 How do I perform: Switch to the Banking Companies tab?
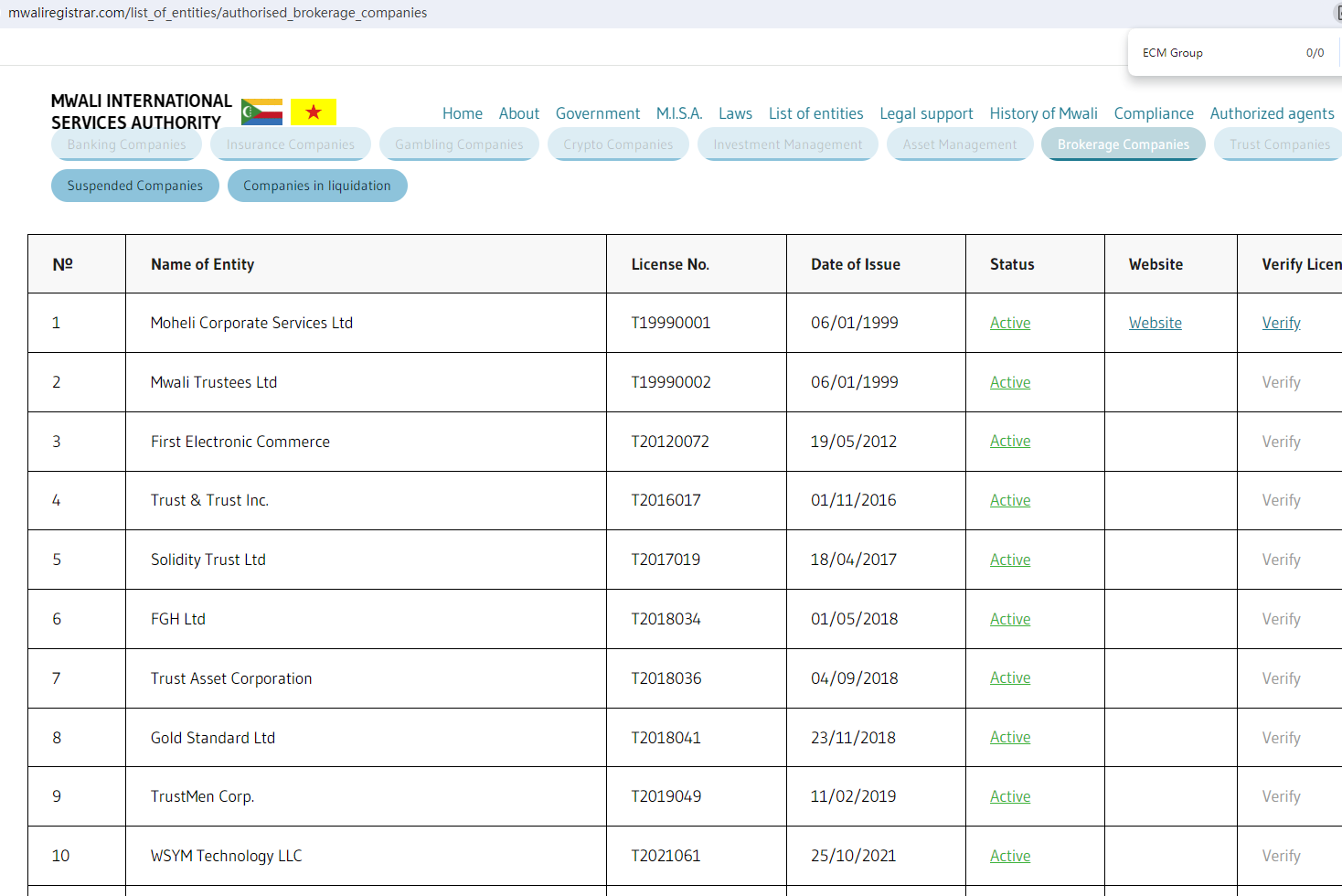point(126,144)
